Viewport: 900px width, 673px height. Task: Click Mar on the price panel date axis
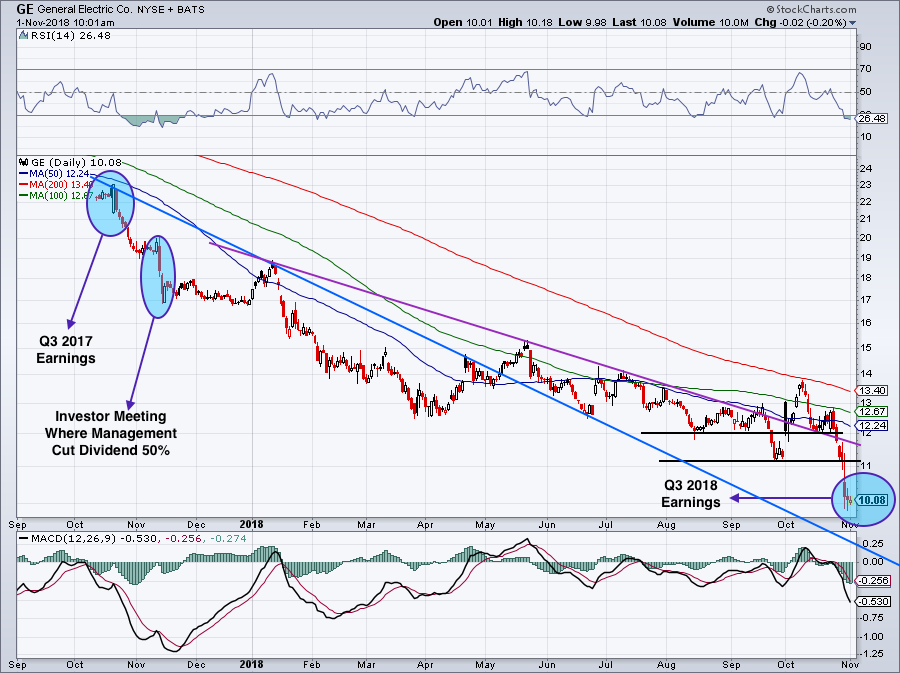[366, 524]
